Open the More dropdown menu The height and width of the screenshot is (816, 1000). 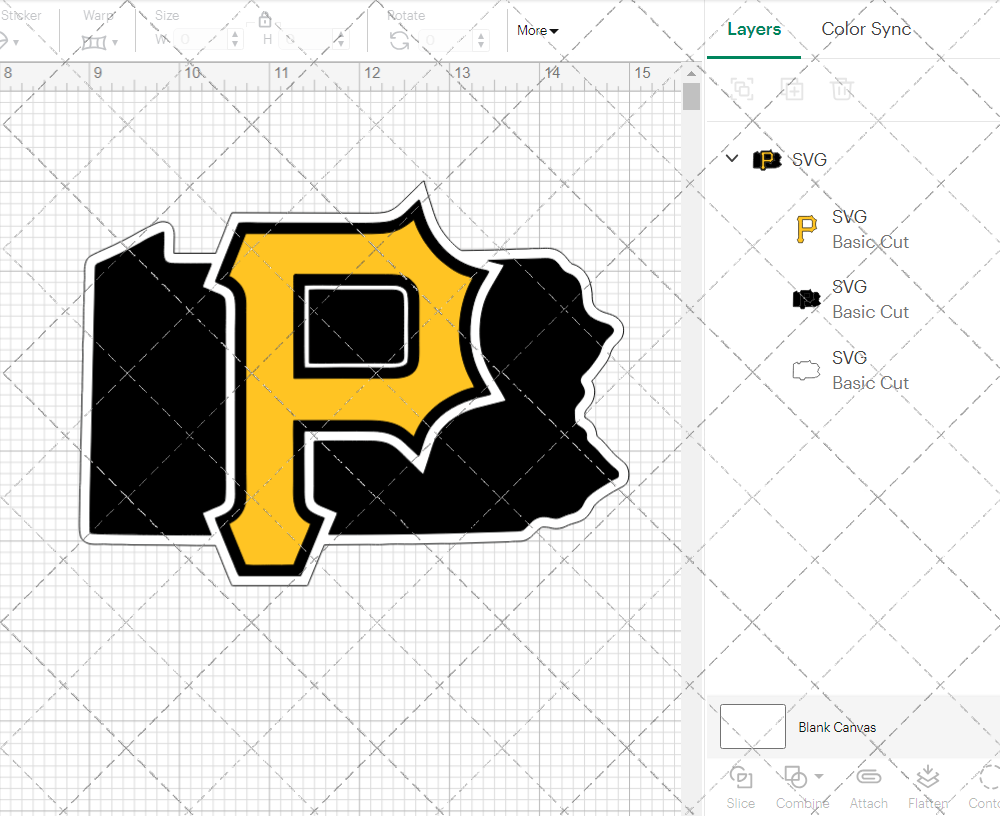pos(538,30)
